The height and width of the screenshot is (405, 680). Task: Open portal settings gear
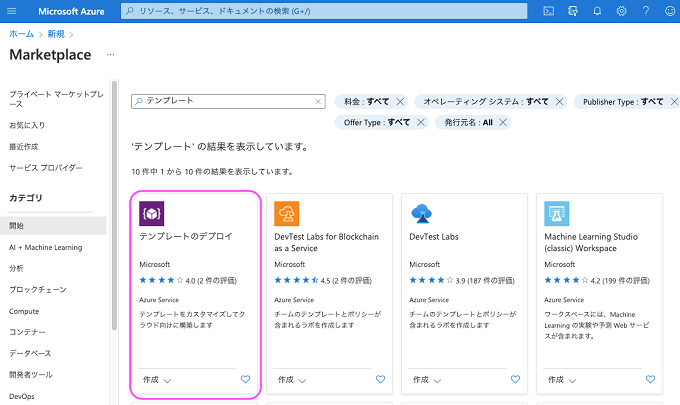point(621,11)
